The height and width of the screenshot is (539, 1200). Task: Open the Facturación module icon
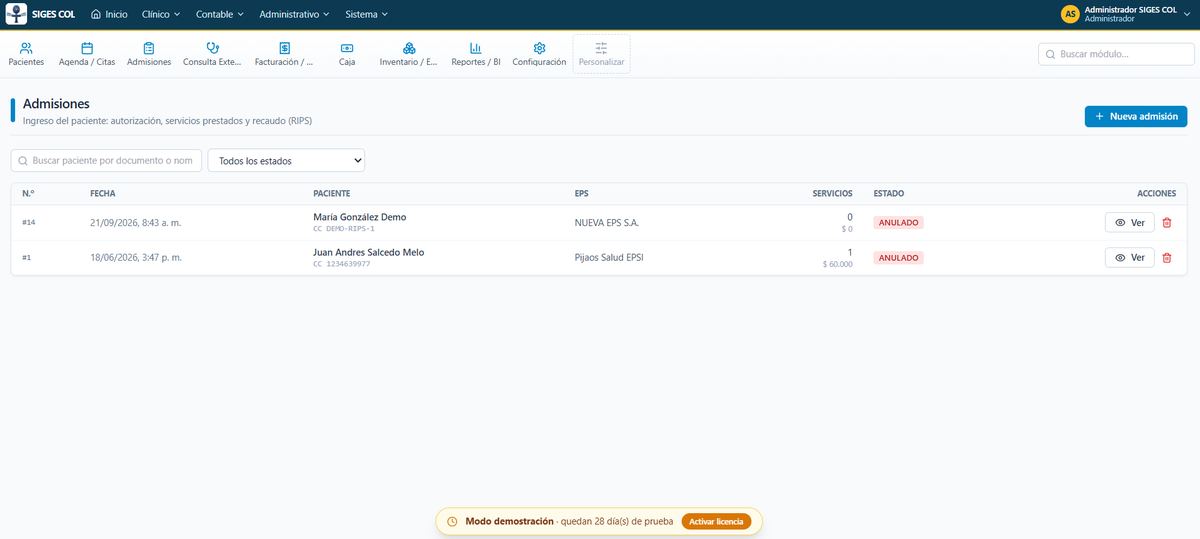(x=285, y=48)
